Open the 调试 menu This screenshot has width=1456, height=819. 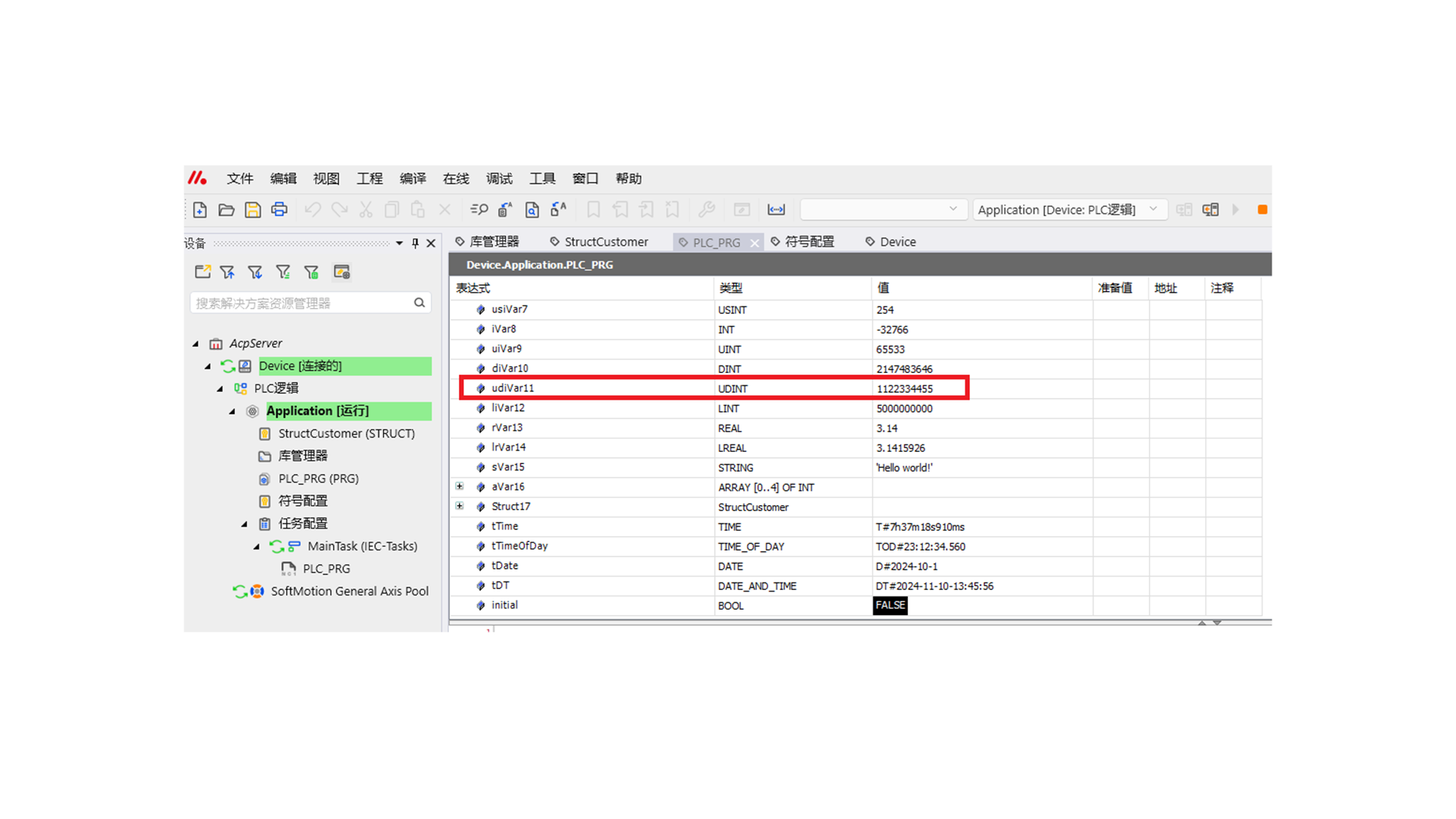499,178
